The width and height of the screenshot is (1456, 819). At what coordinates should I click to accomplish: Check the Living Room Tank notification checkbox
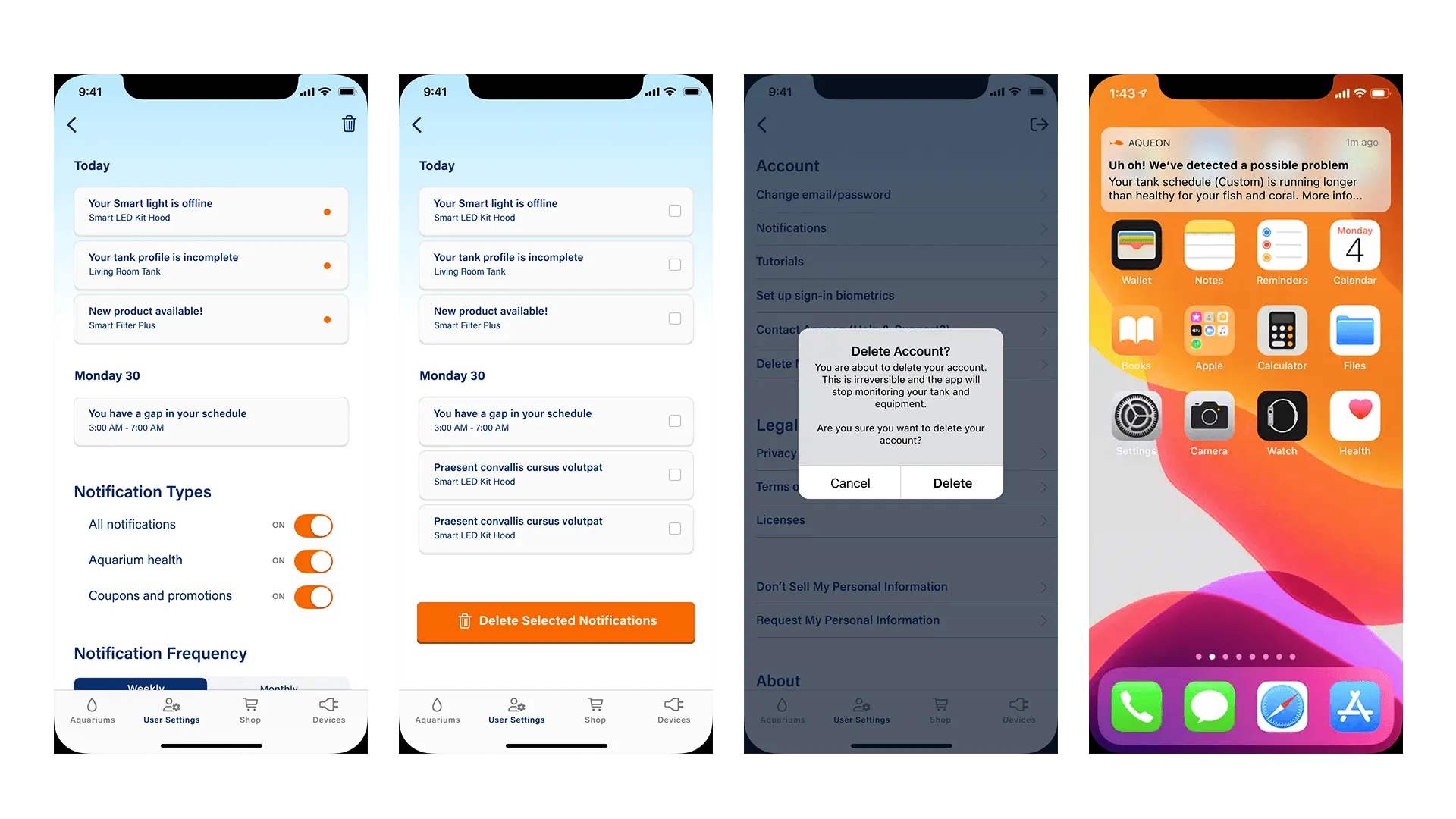(675, 264)
